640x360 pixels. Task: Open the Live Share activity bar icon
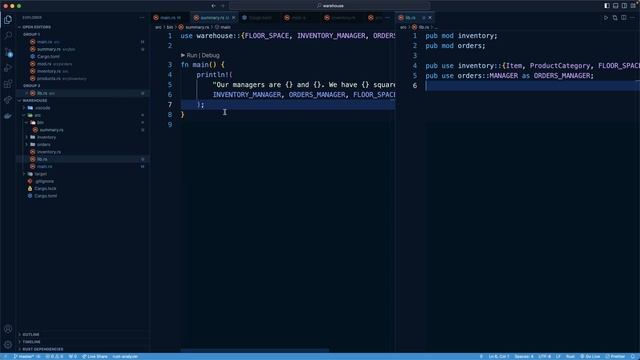coord(8,100)
